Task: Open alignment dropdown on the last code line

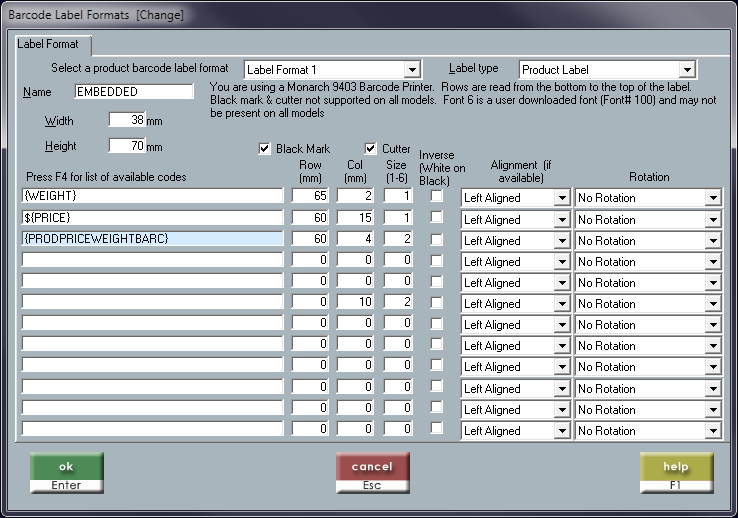Action: click(x=515, y=430)
